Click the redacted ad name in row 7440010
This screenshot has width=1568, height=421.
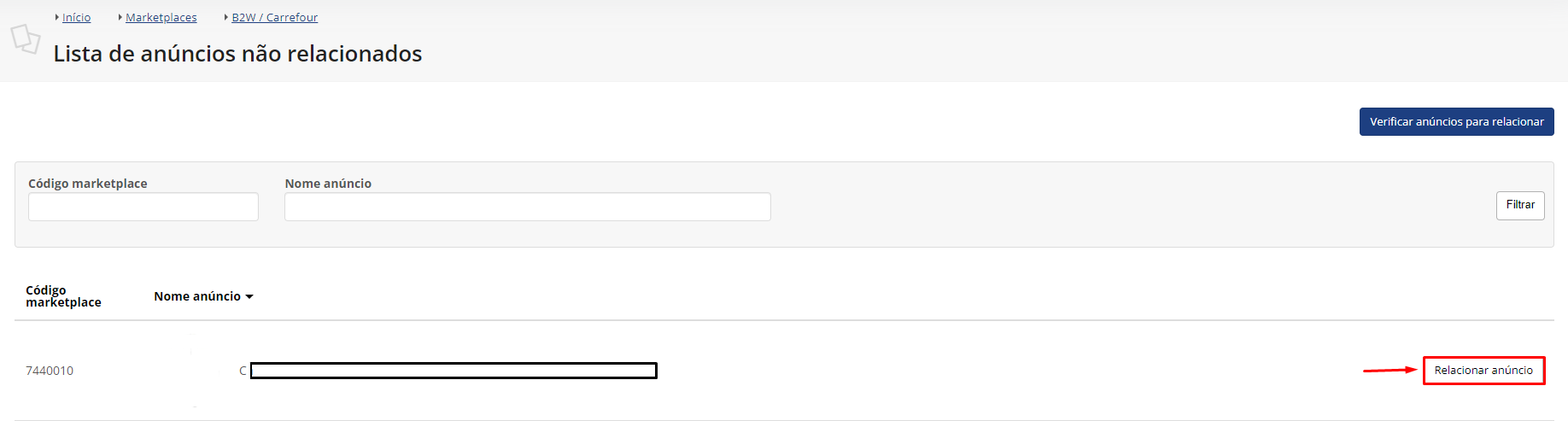tap(453, 371)
